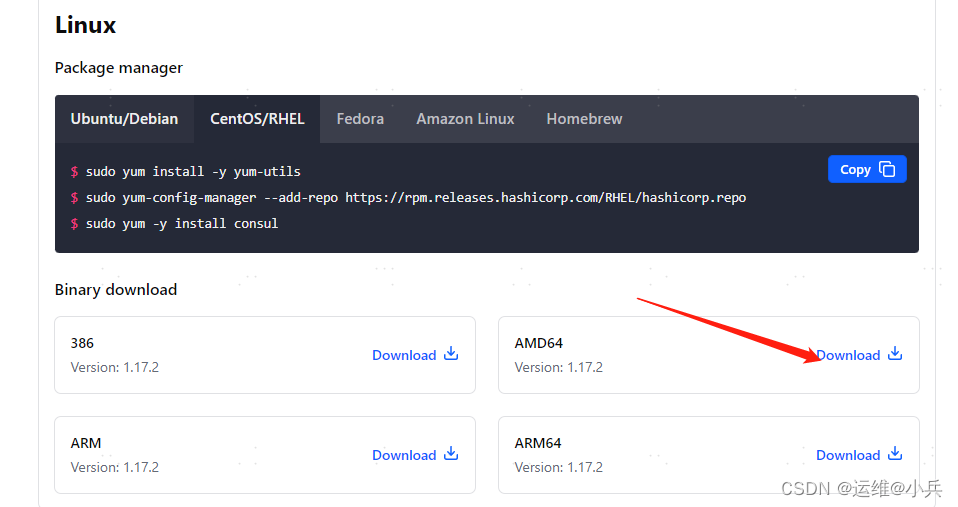Image resolution: width=958 pixels, height=507 pixels.
Task: Click the download arrow icon for AMD64
Action: 895,354
